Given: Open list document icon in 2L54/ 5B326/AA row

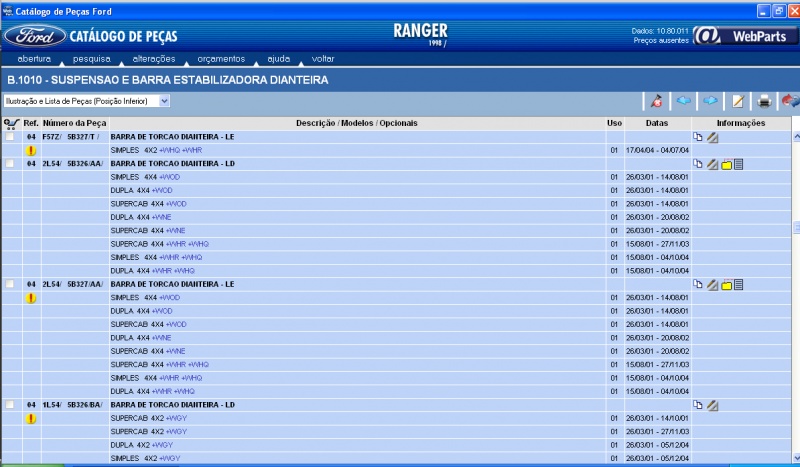Looking at the screenshot, I should coord(738,164).
